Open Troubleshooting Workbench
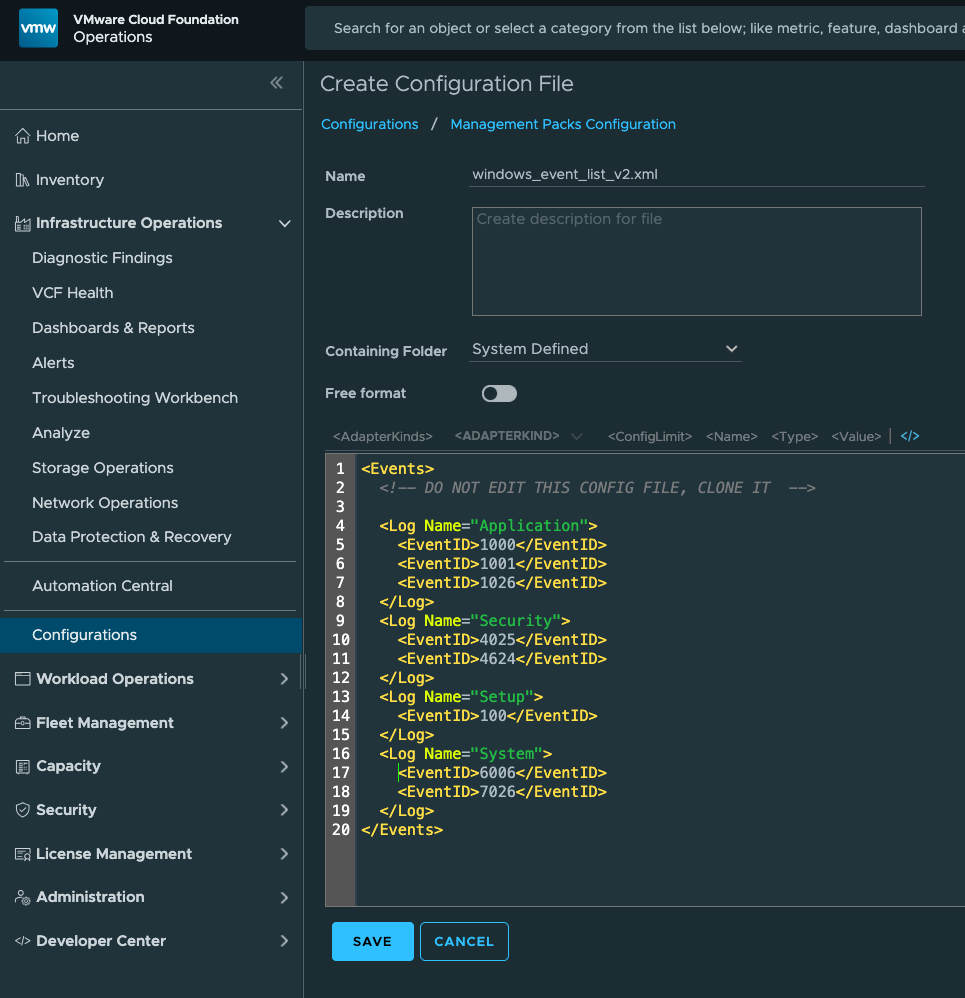This screenshot has width=965, height=998. [135, 398]
